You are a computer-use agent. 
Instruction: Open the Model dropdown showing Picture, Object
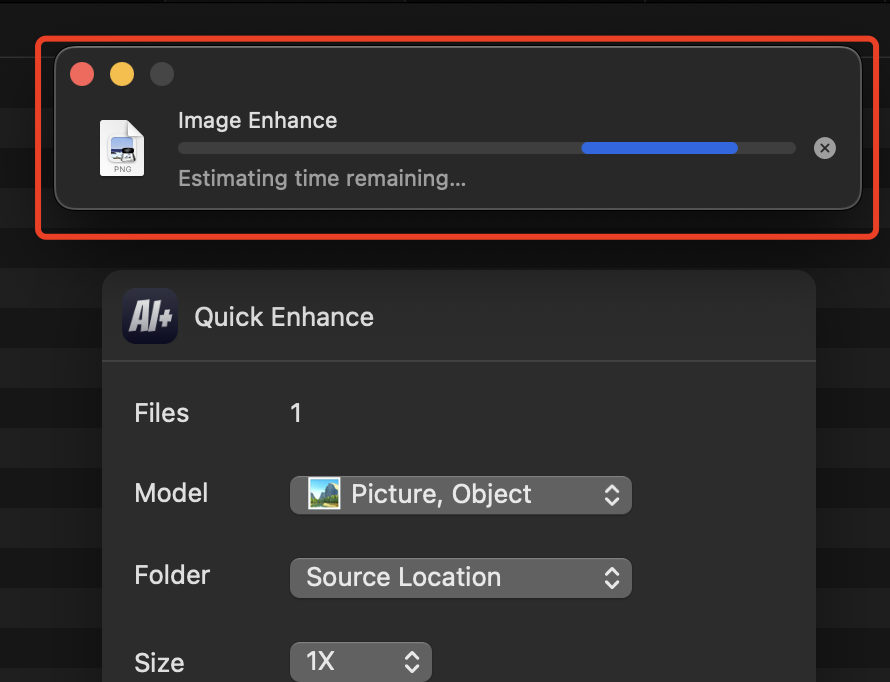(460, 494)
